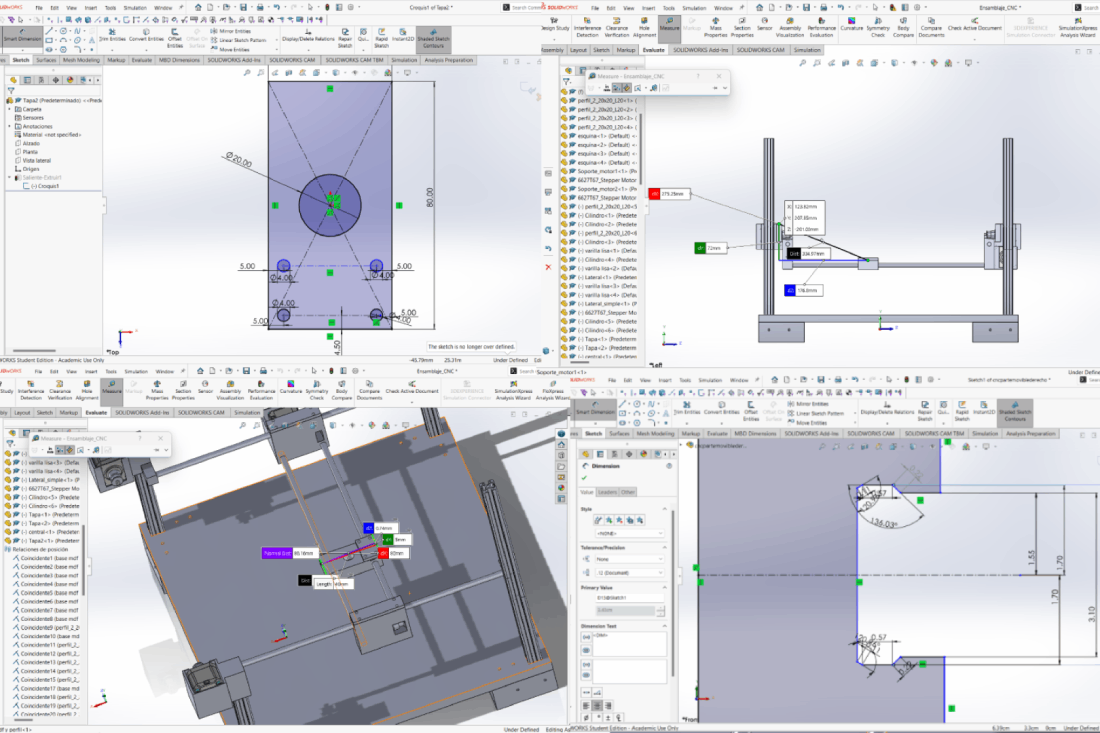1100x733 pixels.
Task: Start Rapid Sketch in the Tapa2 sketch window
Action: (381, 39)
